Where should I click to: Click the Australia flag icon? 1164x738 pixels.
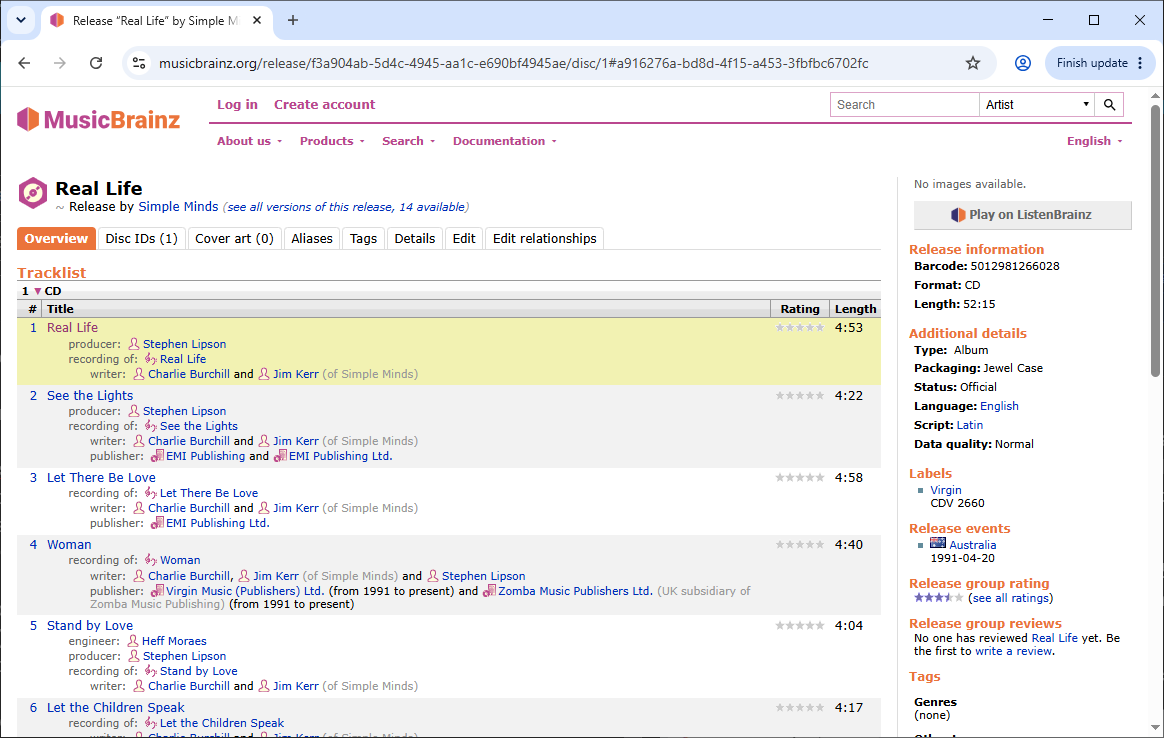pyautogui.click(x=938, y=543)
